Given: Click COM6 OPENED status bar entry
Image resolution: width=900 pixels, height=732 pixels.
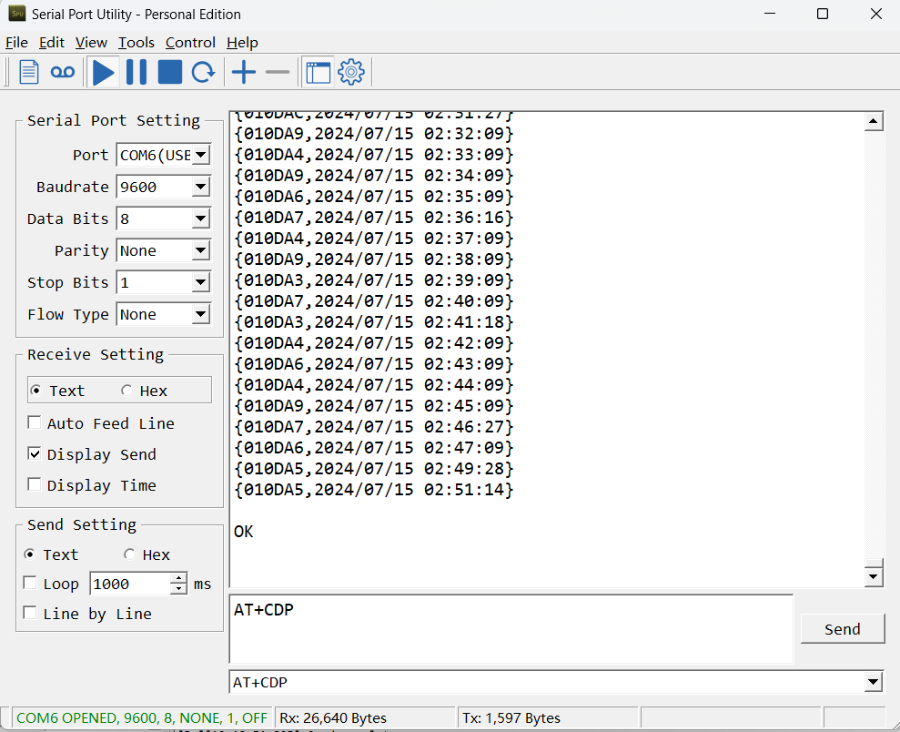Looking at the screenshot, I should pos(142,718).
